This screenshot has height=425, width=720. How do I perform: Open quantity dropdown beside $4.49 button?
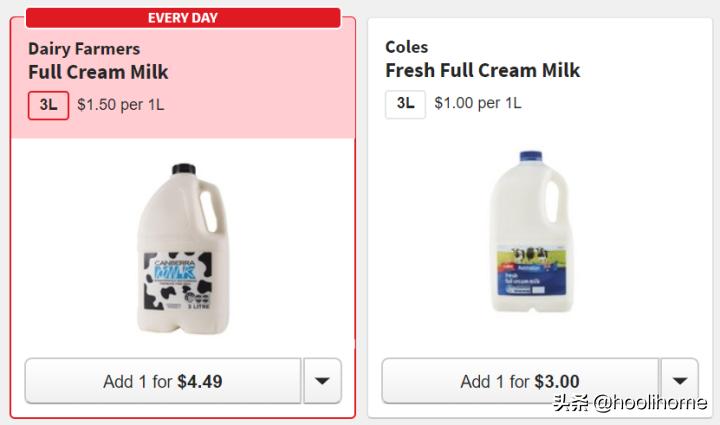322,381
